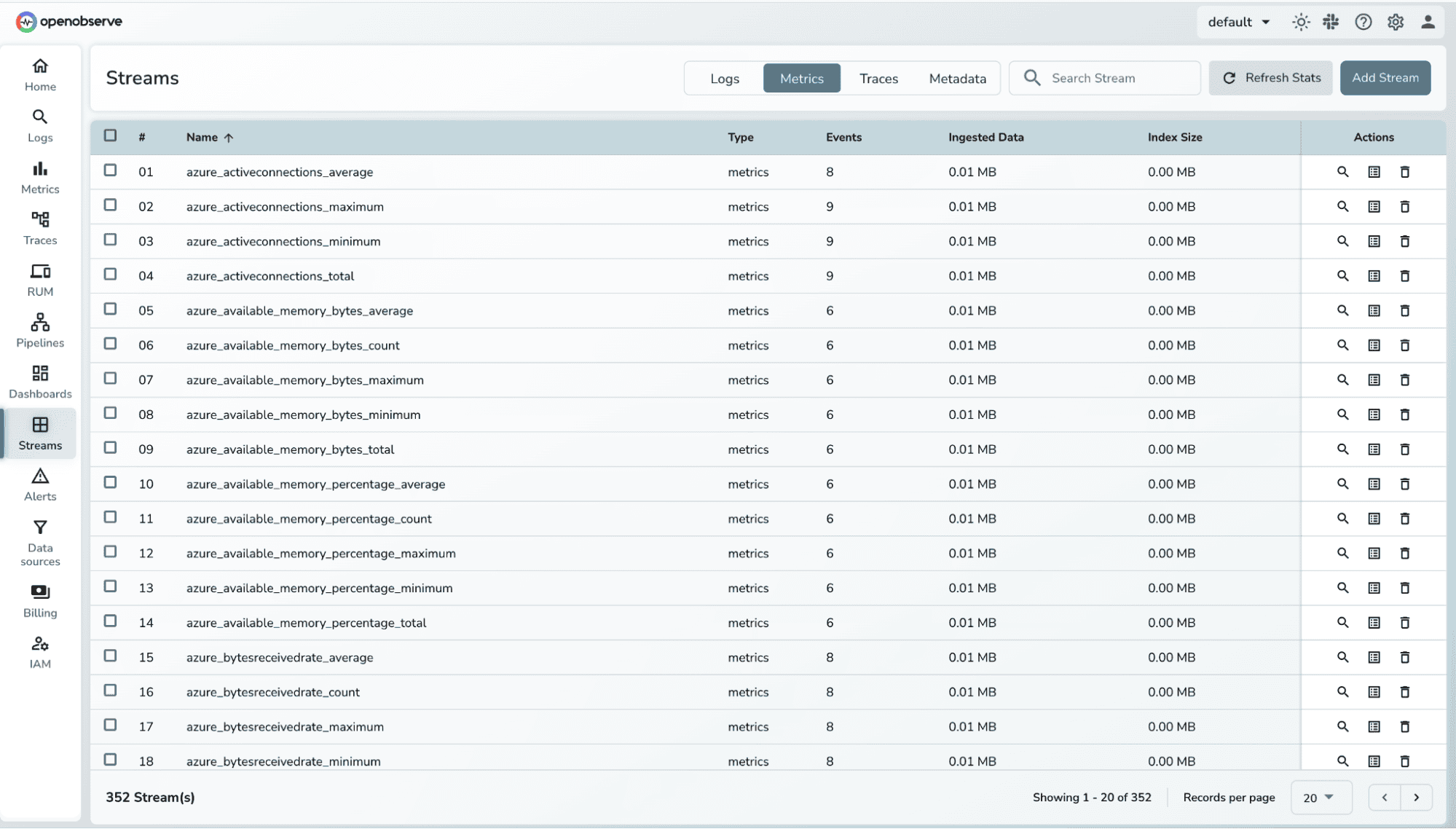Toggle the dark mode theme switch
Screen dimensions: 1456x829
(x=1301, y=22)
